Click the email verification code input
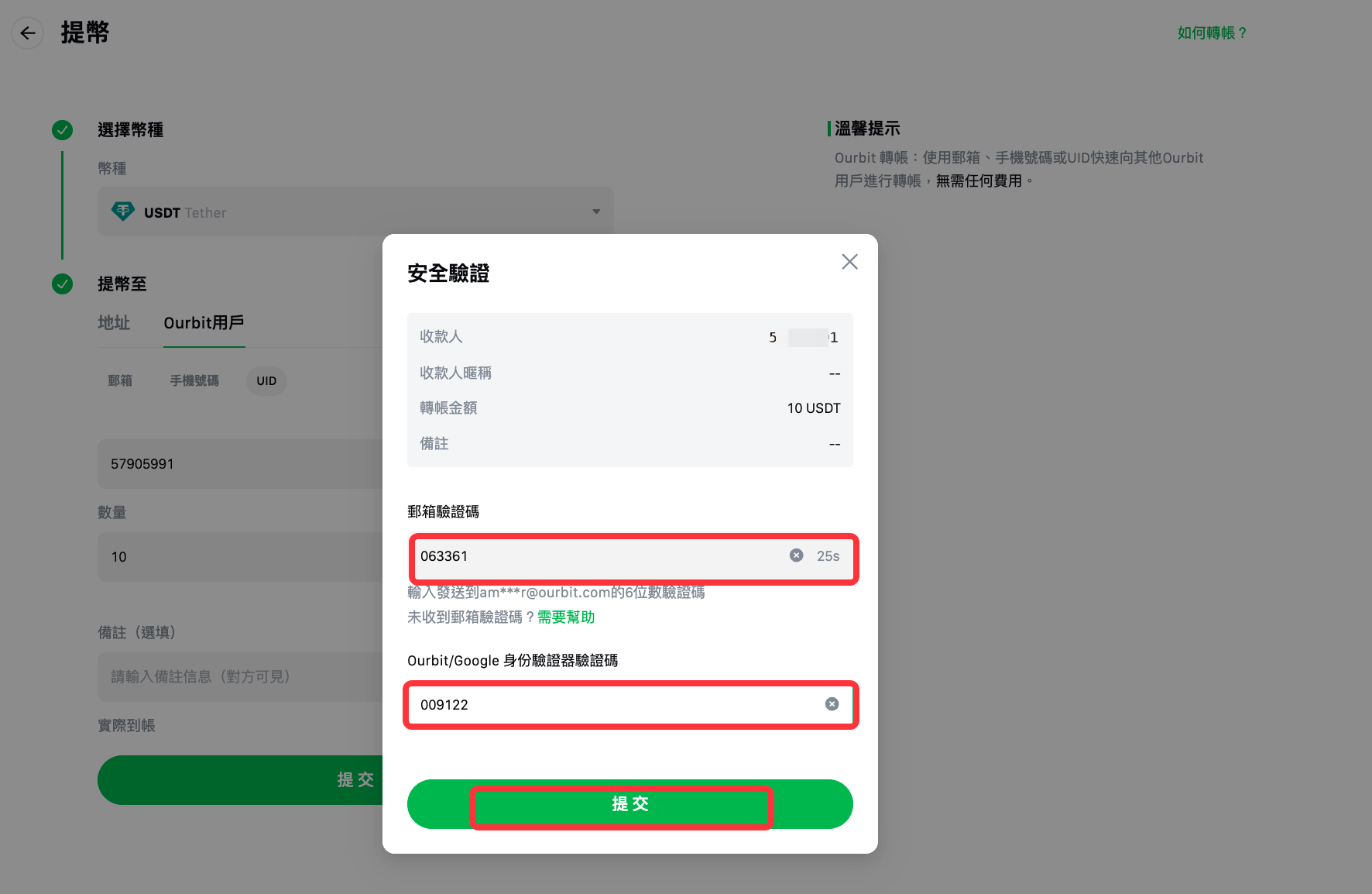 [596, 556]
